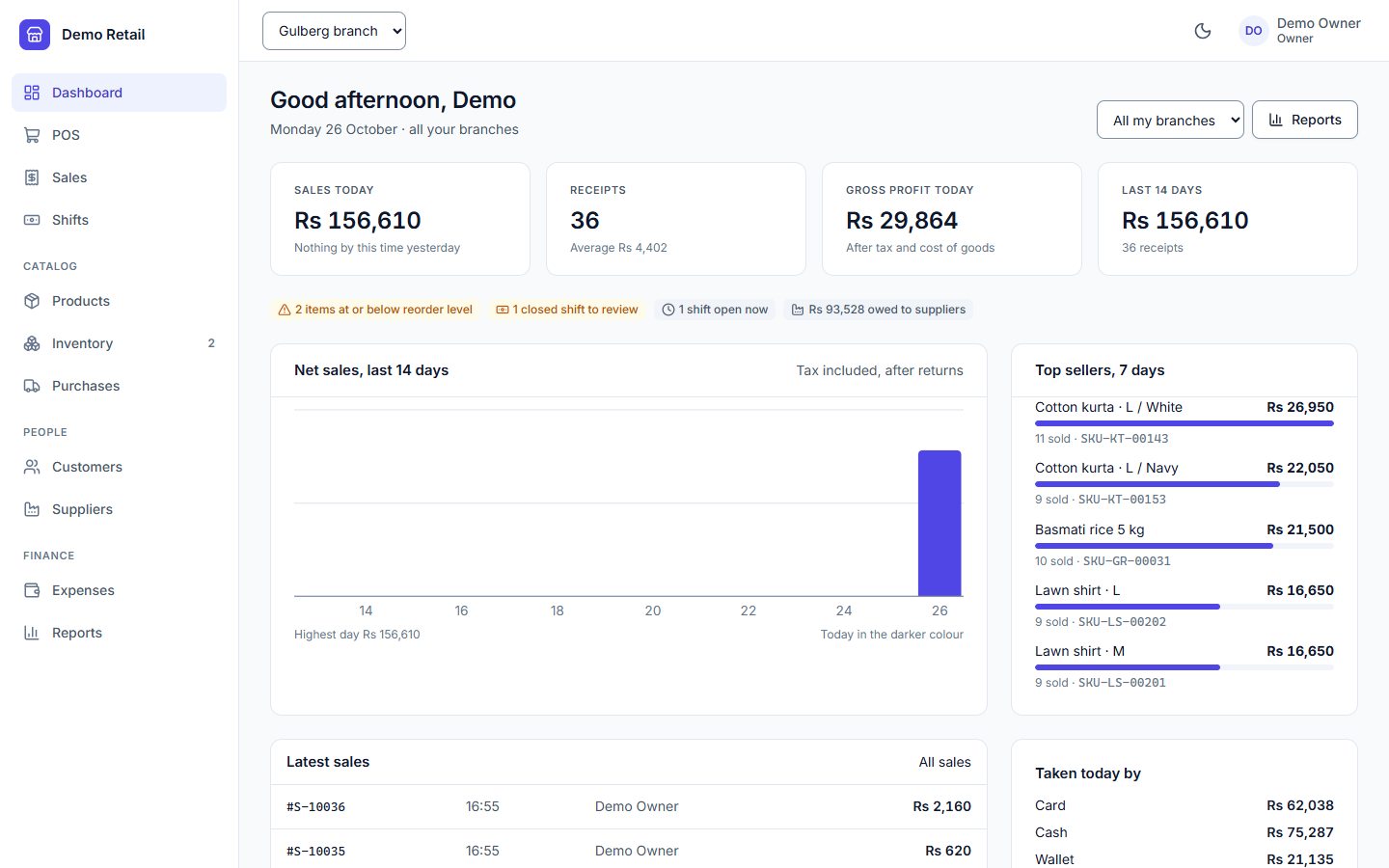The height and width of the screenshot is (868, 1389).
Task: Click the Demo Retail store logo icon
Action: click(35, 35)
